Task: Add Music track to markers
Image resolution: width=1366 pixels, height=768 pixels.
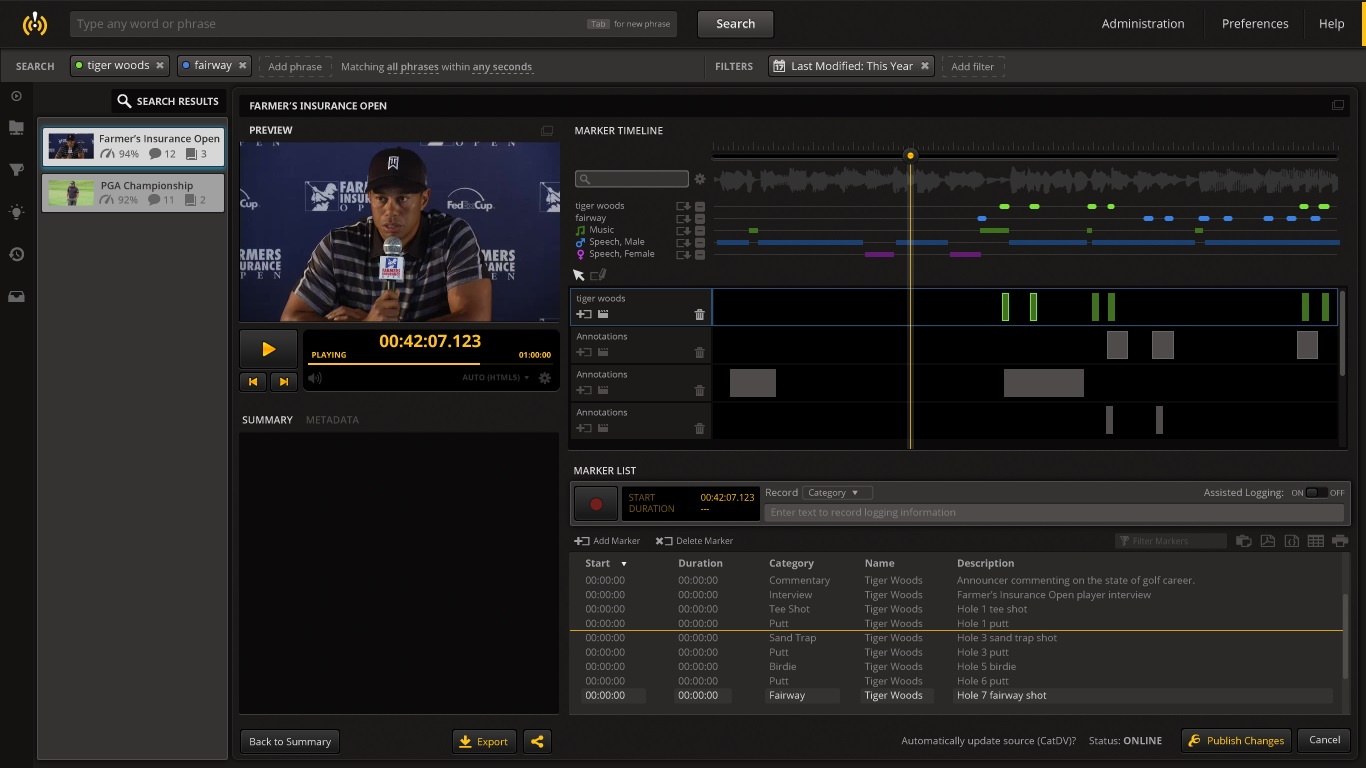Action: [x=684, y=230]
